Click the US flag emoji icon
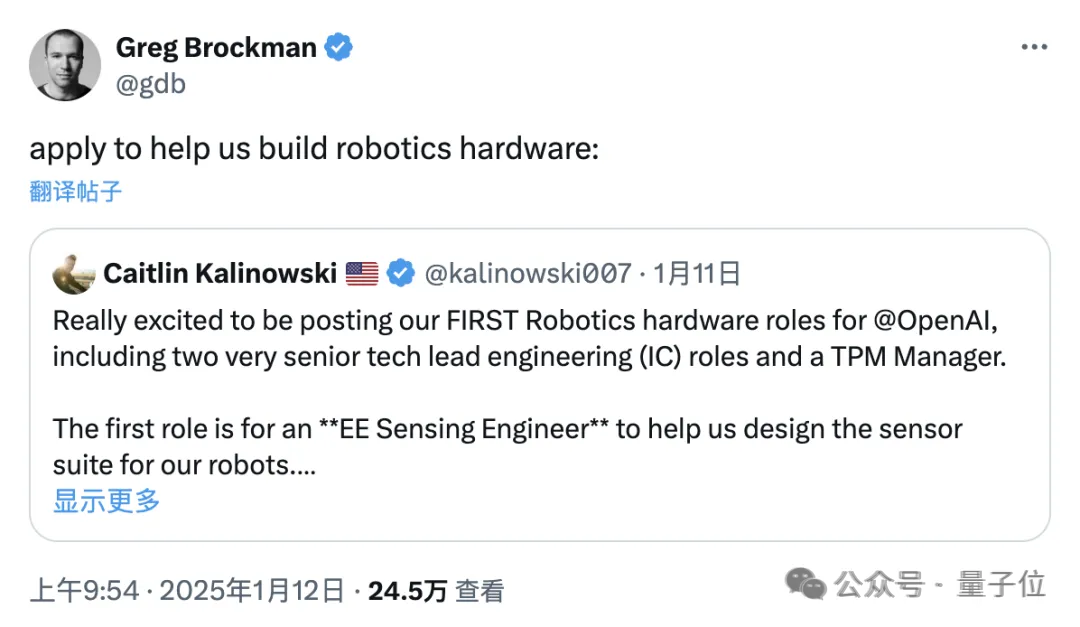This screenshot has height=627, width=1080. pos(362,273)
